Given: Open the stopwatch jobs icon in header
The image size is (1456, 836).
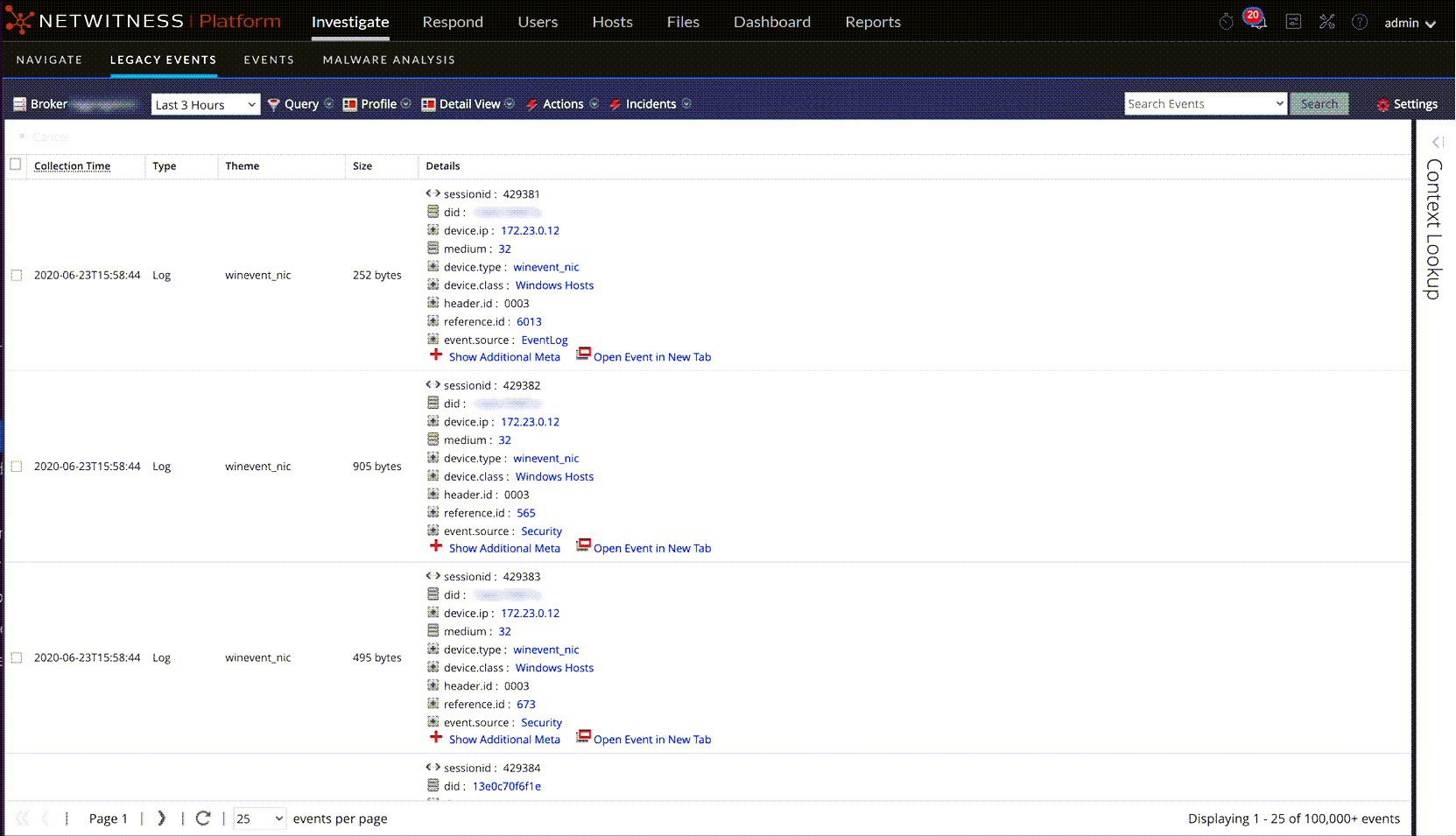Looking at the screenshot, I should click(x=1226, y=22).
